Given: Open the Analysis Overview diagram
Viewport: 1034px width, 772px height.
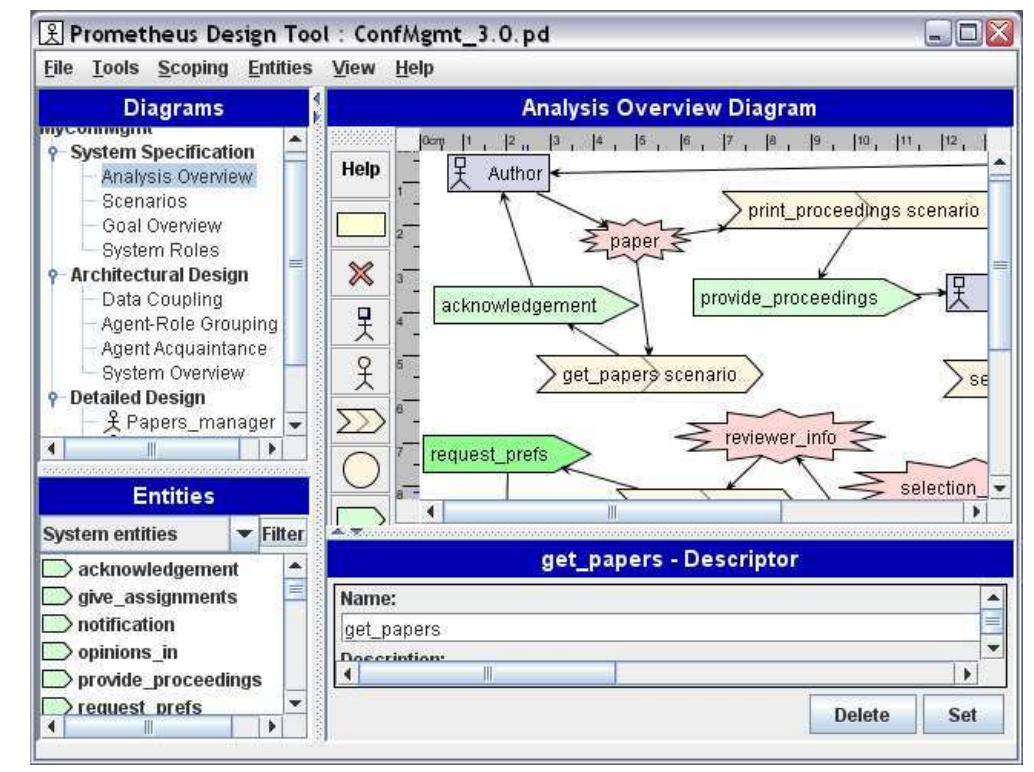Looking at the screenshot, I should pos(177,177).
